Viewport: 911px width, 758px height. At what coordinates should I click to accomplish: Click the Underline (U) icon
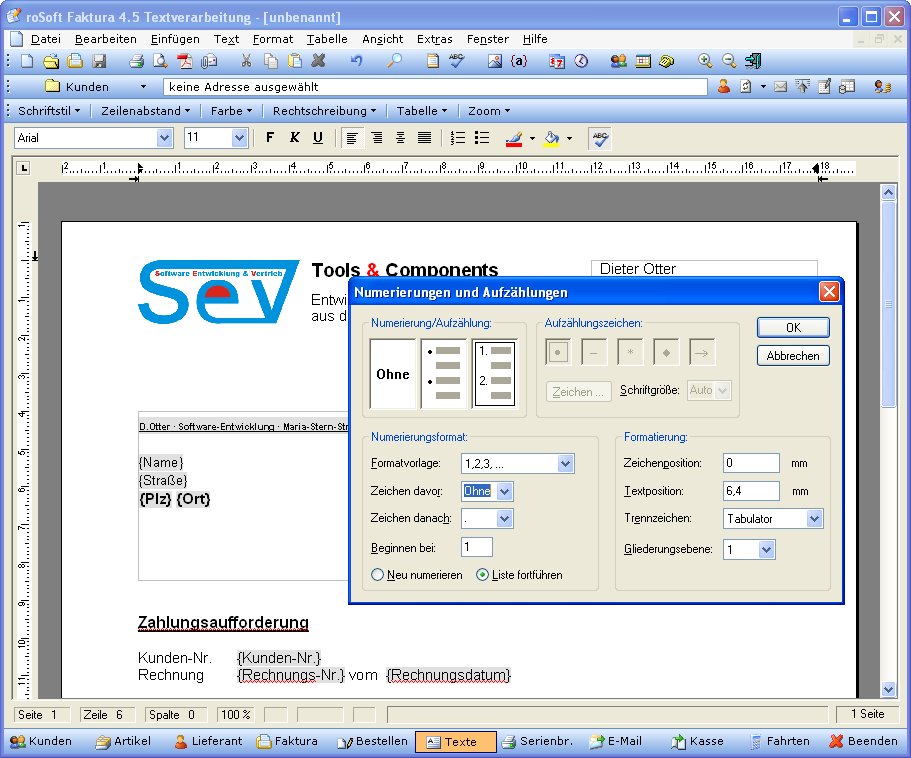coord(318,138)
